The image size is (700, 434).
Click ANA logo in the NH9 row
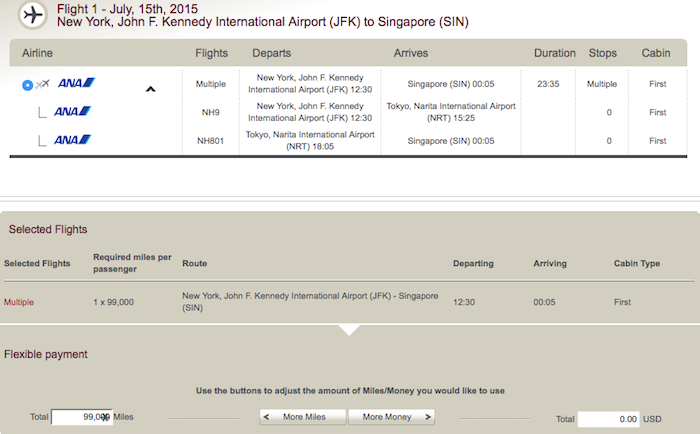(x=72, y=112)
